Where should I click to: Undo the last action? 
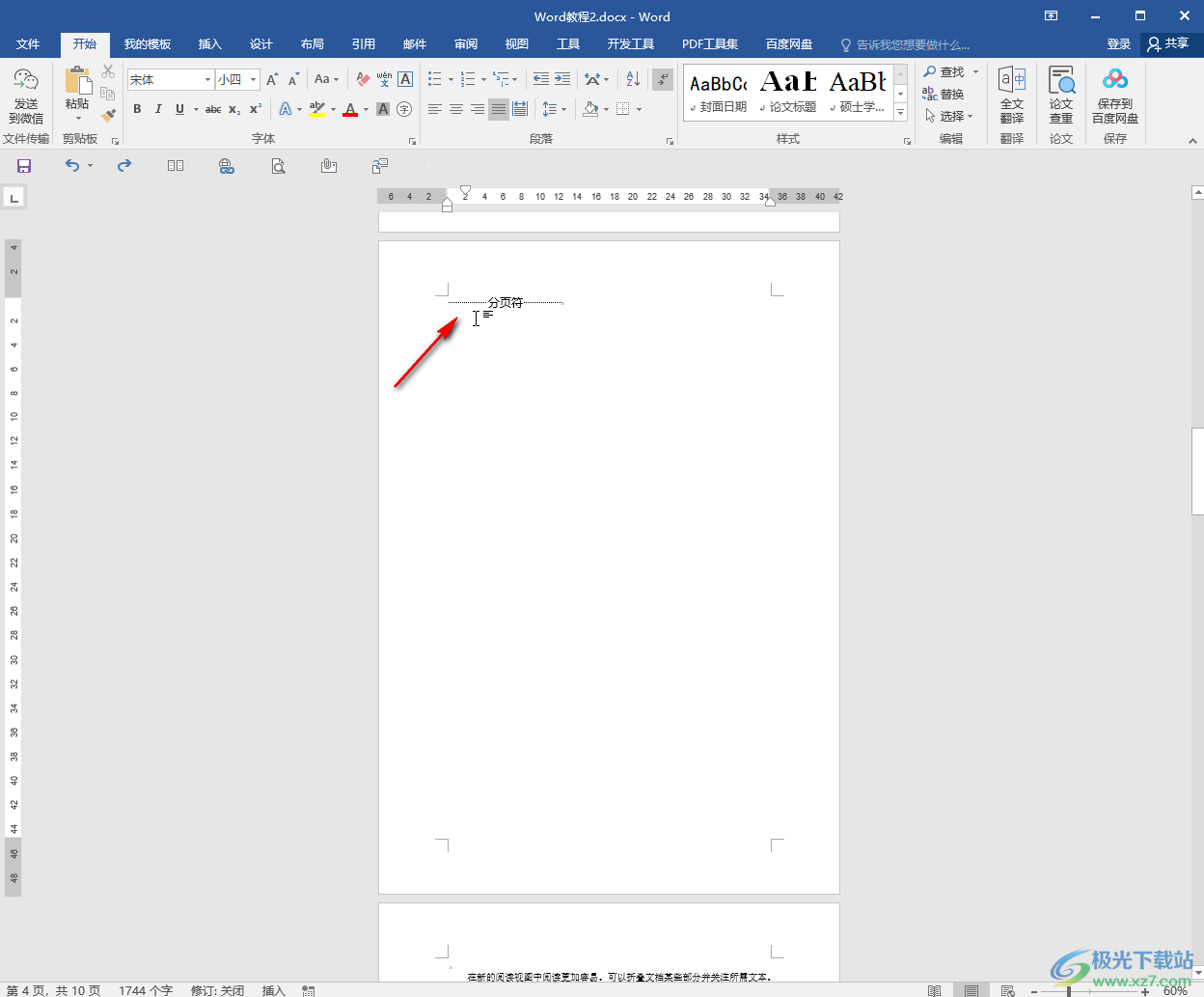(x=72, y=166)
